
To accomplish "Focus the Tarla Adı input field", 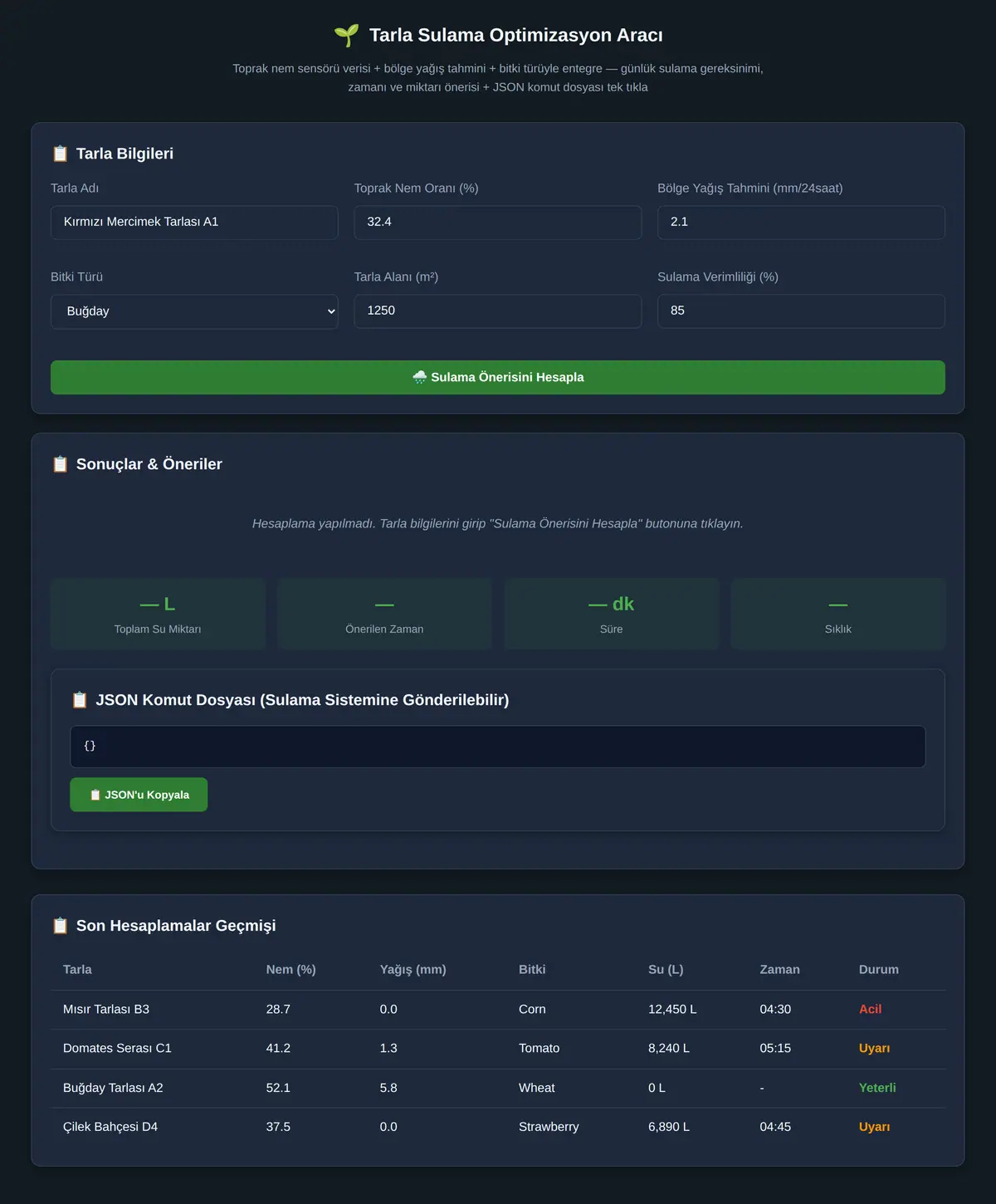I will click(194, 223).
